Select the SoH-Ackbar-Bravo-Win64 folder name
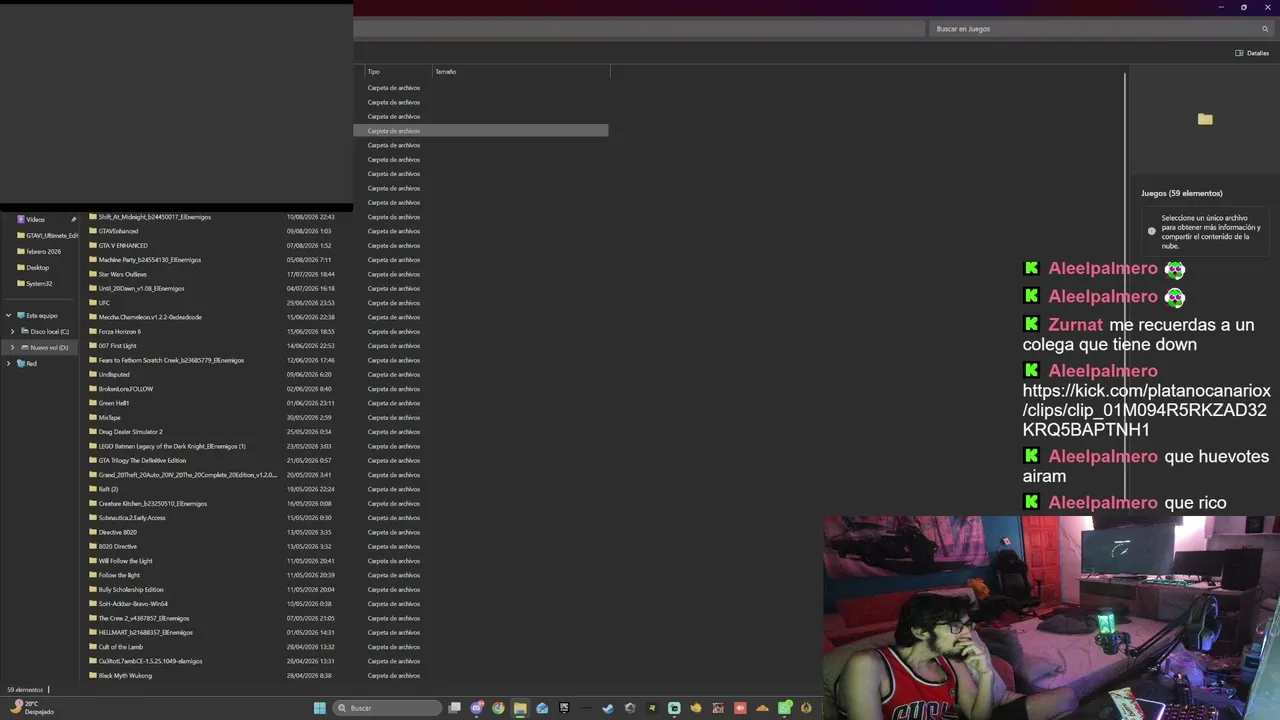This screenshot has width=1280, height=720. pyautogui.click(x=133, y=604)
